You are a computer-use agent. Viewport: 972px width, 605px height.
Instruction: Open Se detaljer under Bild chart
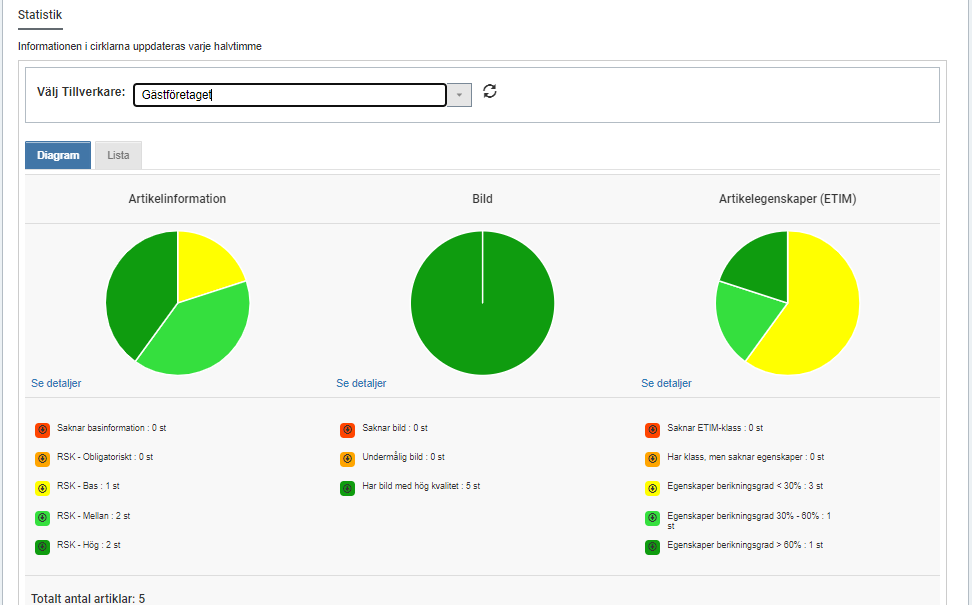pos(361,383)
